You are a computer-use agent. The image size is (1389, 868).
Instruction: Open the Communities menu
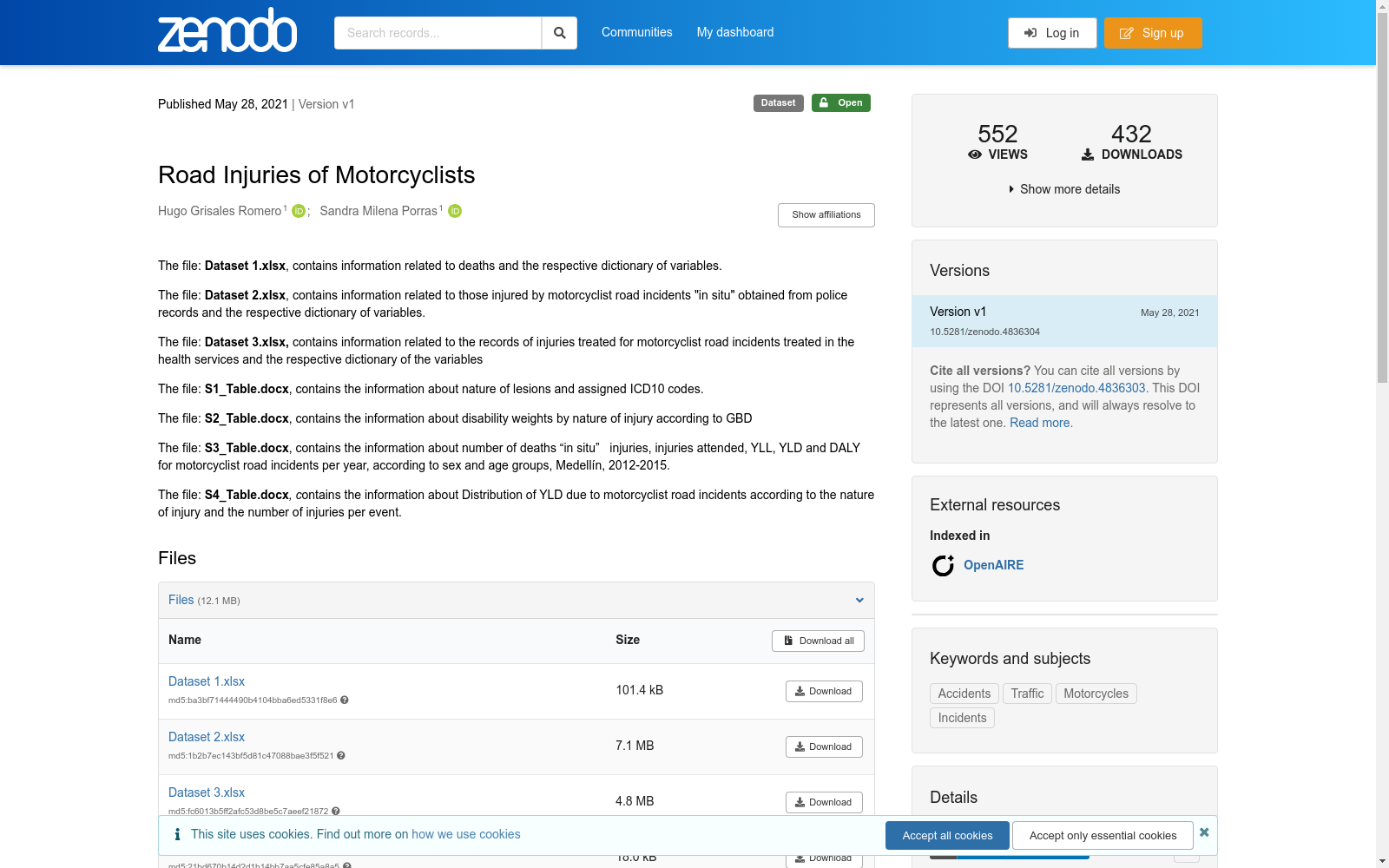(636, 32)
